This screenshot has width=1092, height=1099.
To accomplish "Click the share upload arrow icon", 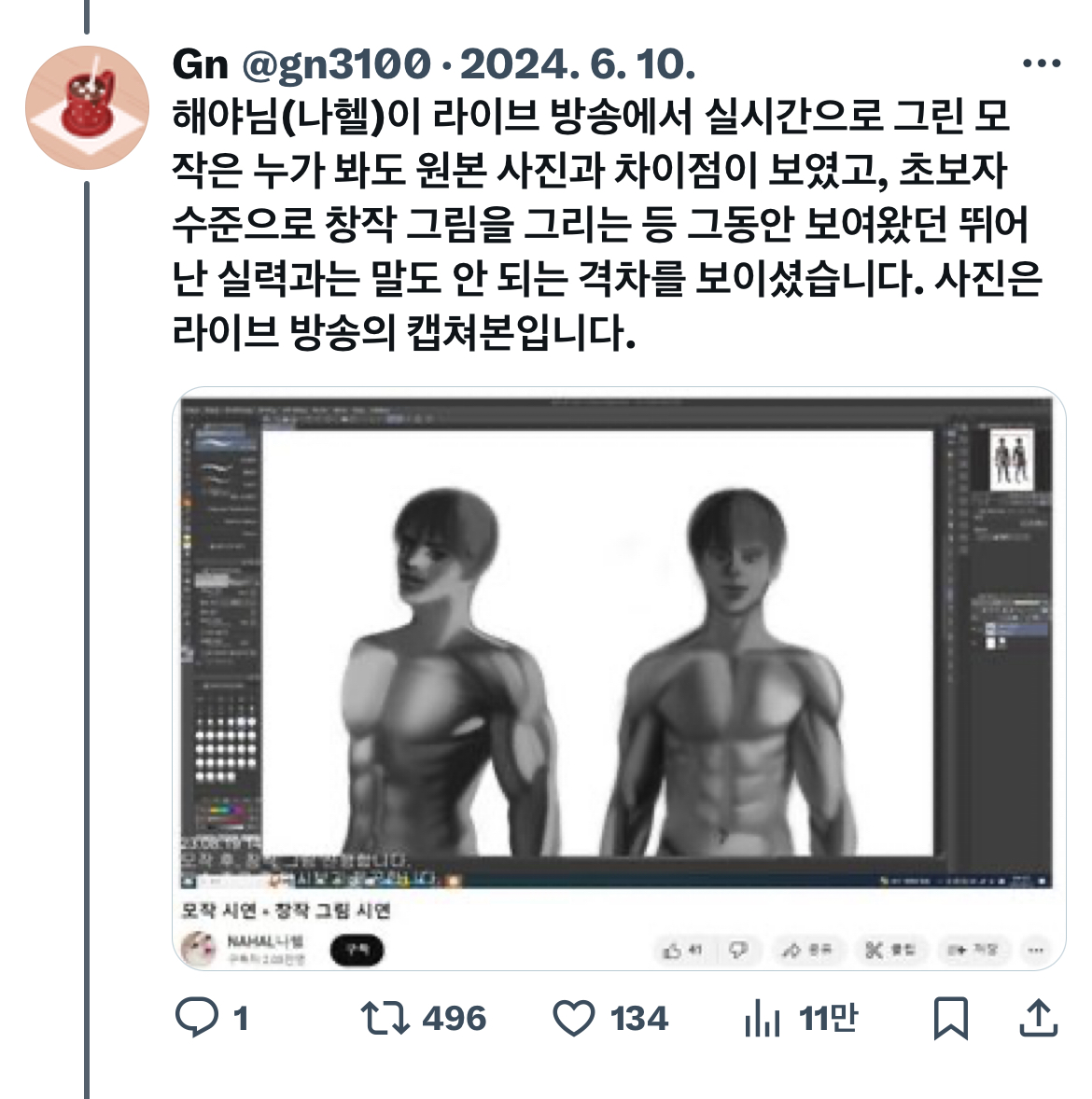I will click(1038, 1018).
